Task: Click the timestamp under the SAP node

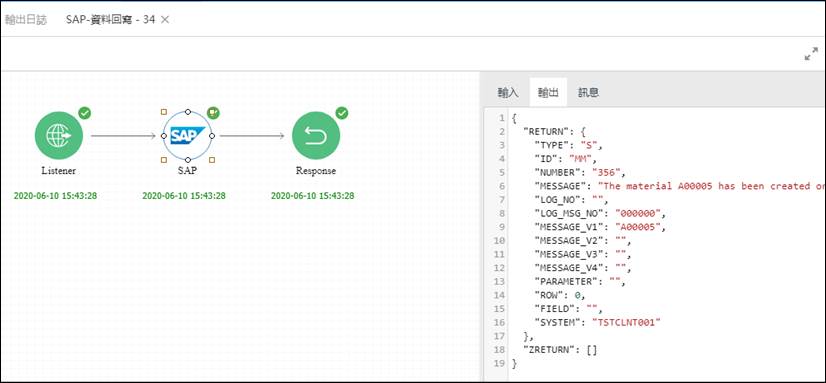Action: tap(184, 196)
